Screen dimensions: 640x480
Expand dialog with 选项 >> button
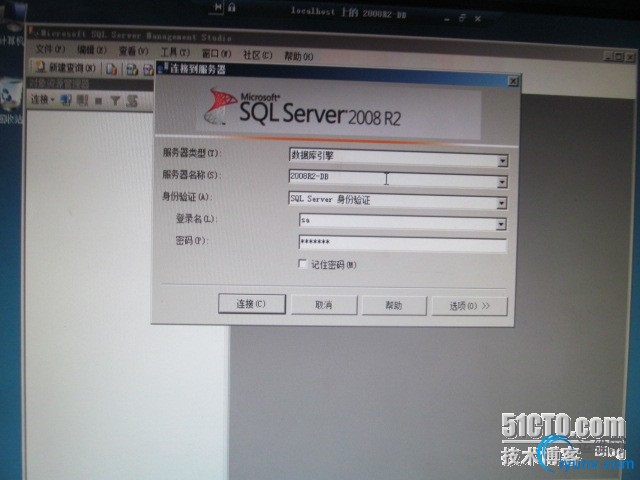click(469, 306)
